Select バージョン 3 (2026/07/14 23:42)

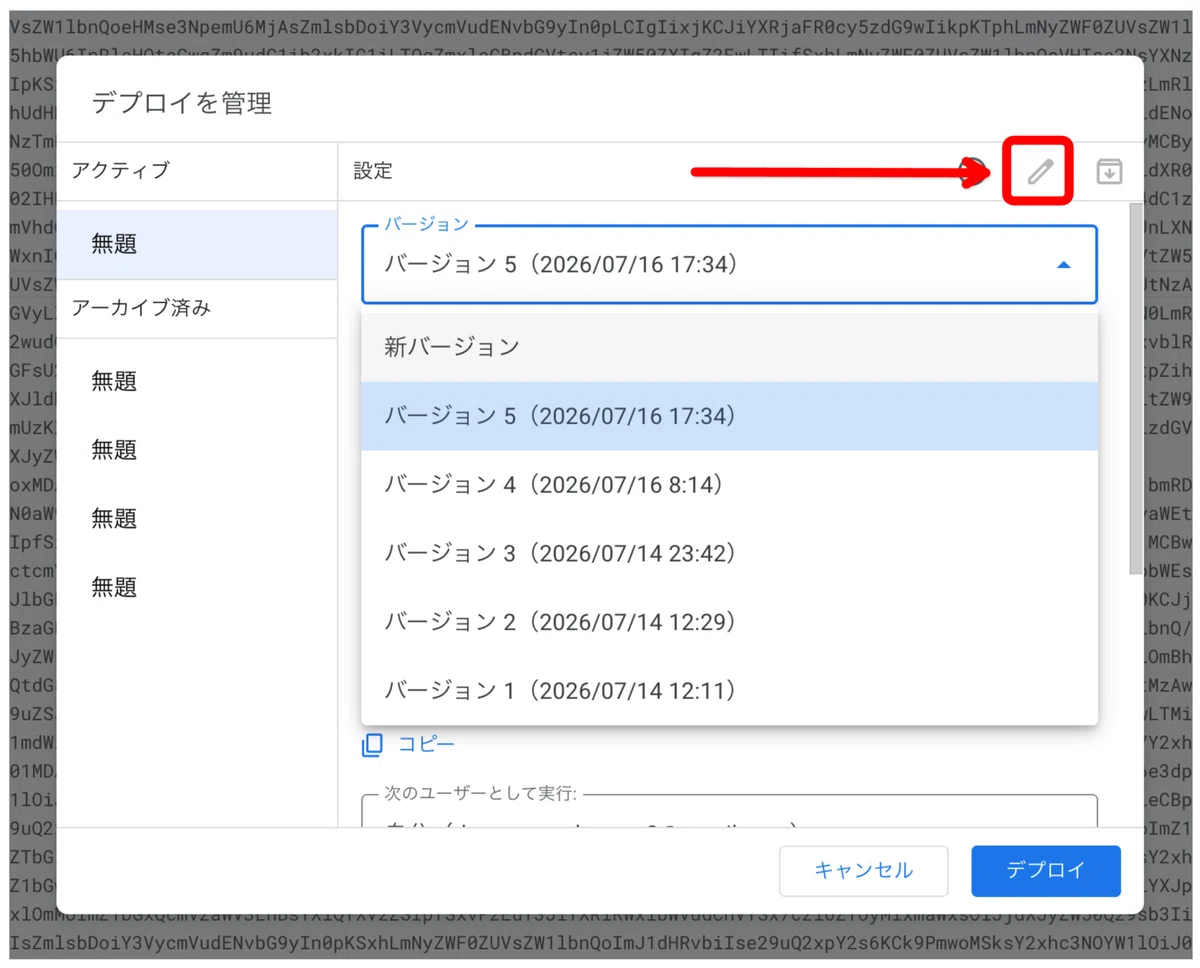pos(729,553)
